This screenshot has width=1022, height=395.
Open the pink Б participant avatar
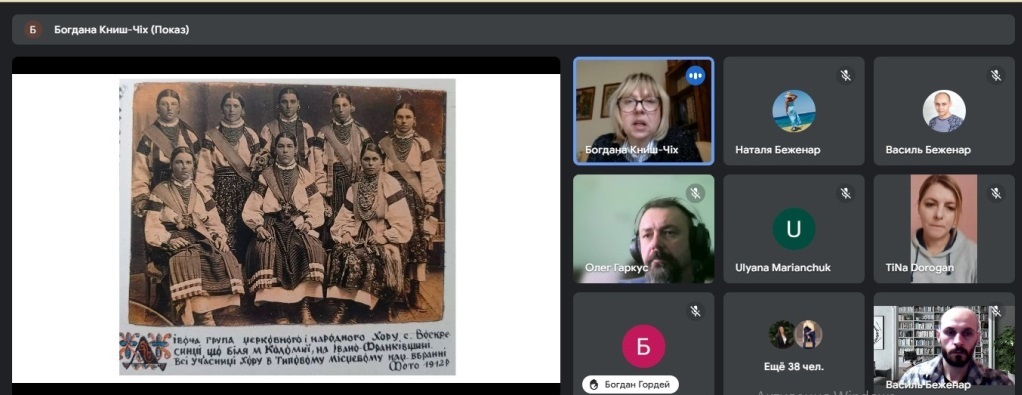tap(643, 347)
